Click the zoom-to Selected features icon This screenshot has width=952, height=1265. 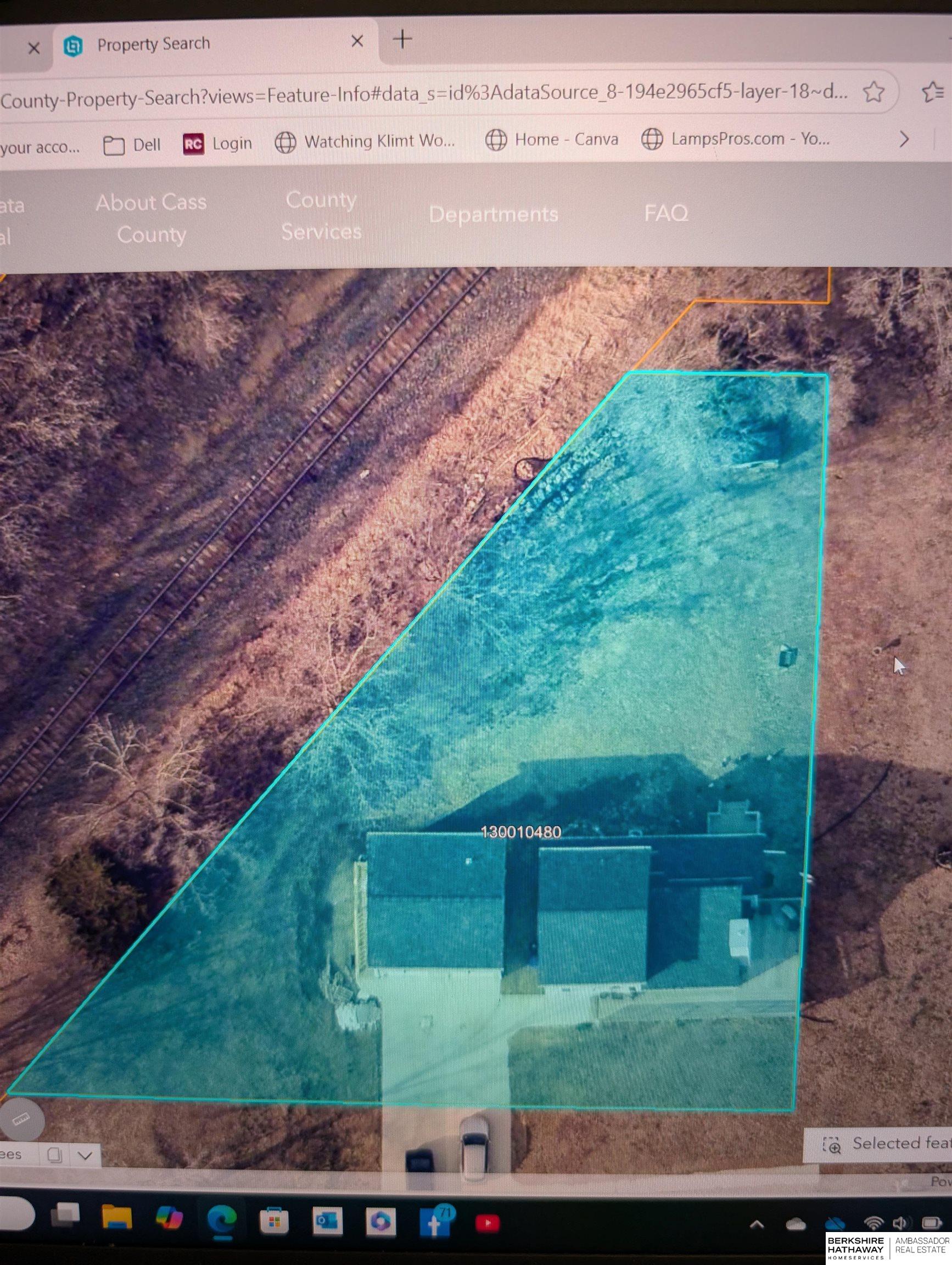(831, 1144)
